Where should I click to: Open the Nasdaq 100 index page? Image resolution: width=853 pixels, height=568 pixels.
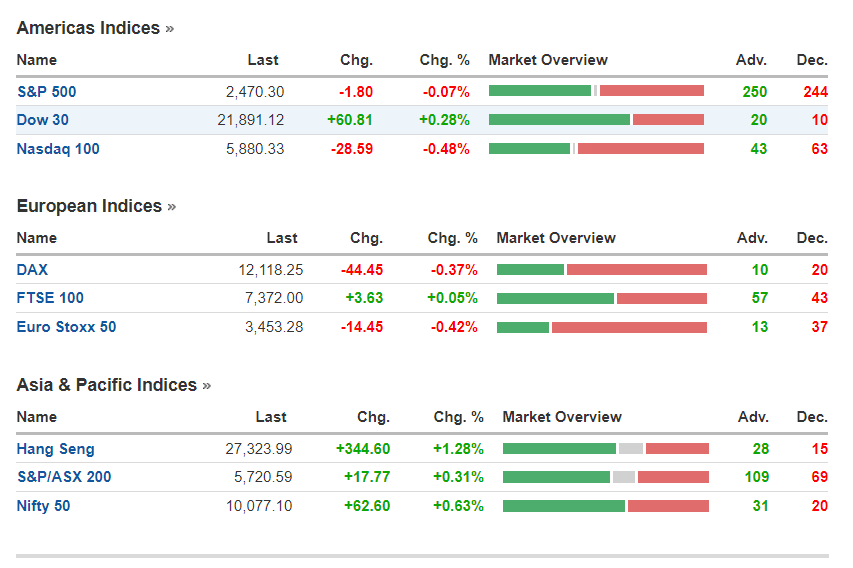tap(58, 149)
